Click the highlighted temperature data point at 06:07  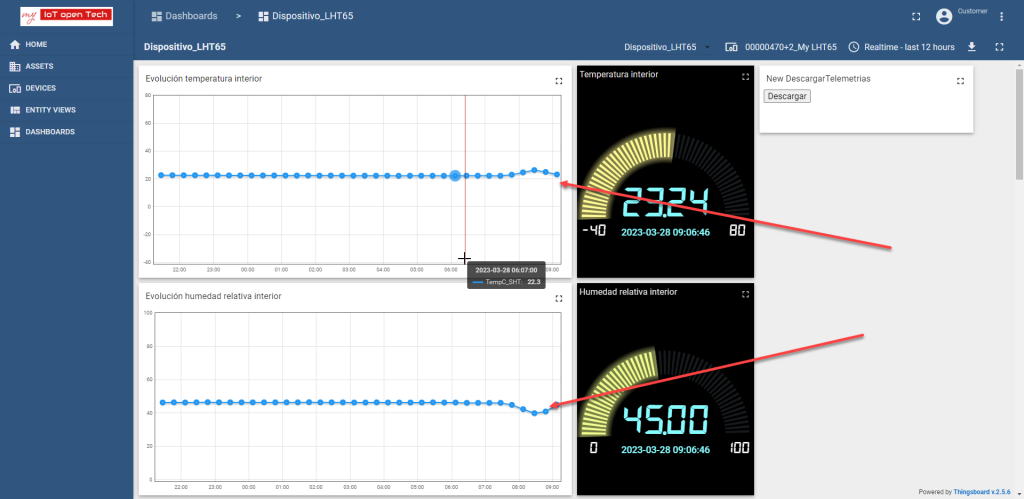click(x=455, y=175)
